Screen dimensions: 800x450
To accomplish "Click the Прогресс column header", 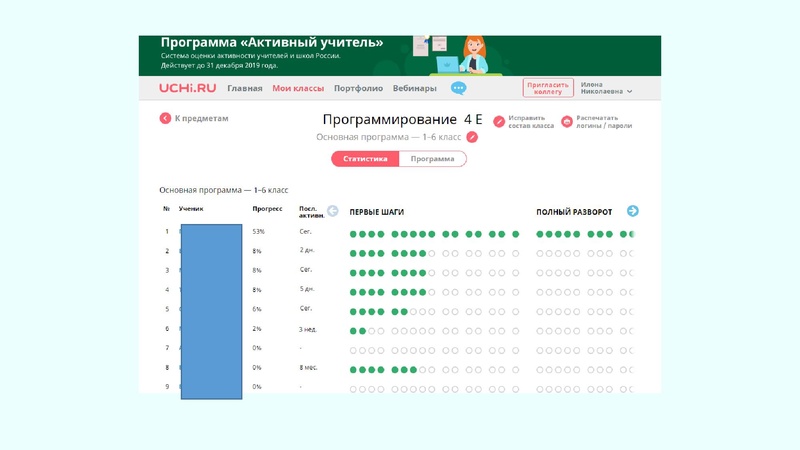I will (267, 209).
